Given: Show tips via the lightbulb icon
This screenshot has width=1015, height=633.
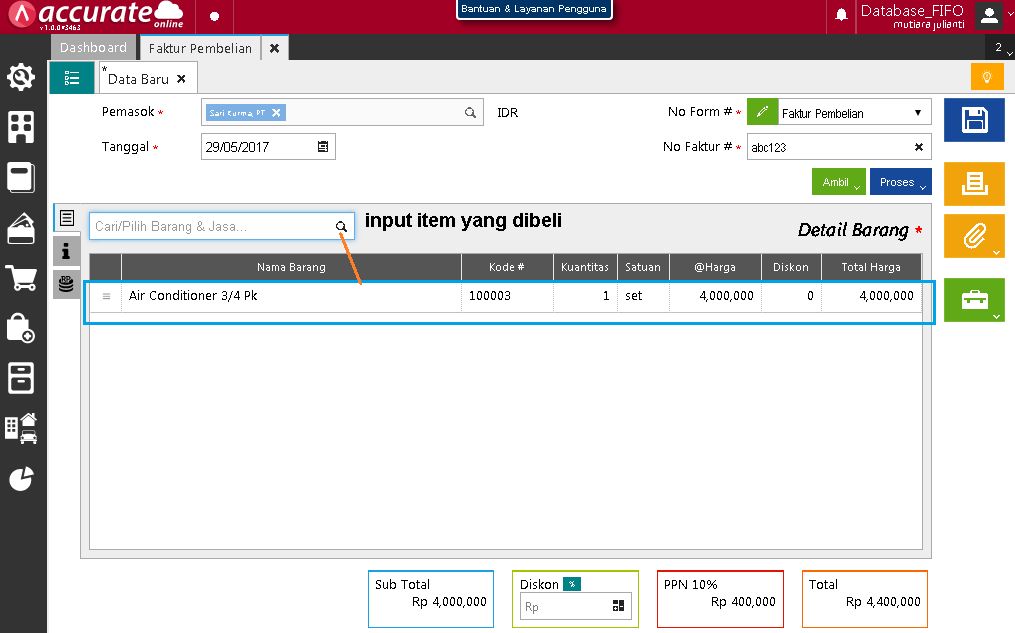Looking at the screenshot, I should 987,76.
